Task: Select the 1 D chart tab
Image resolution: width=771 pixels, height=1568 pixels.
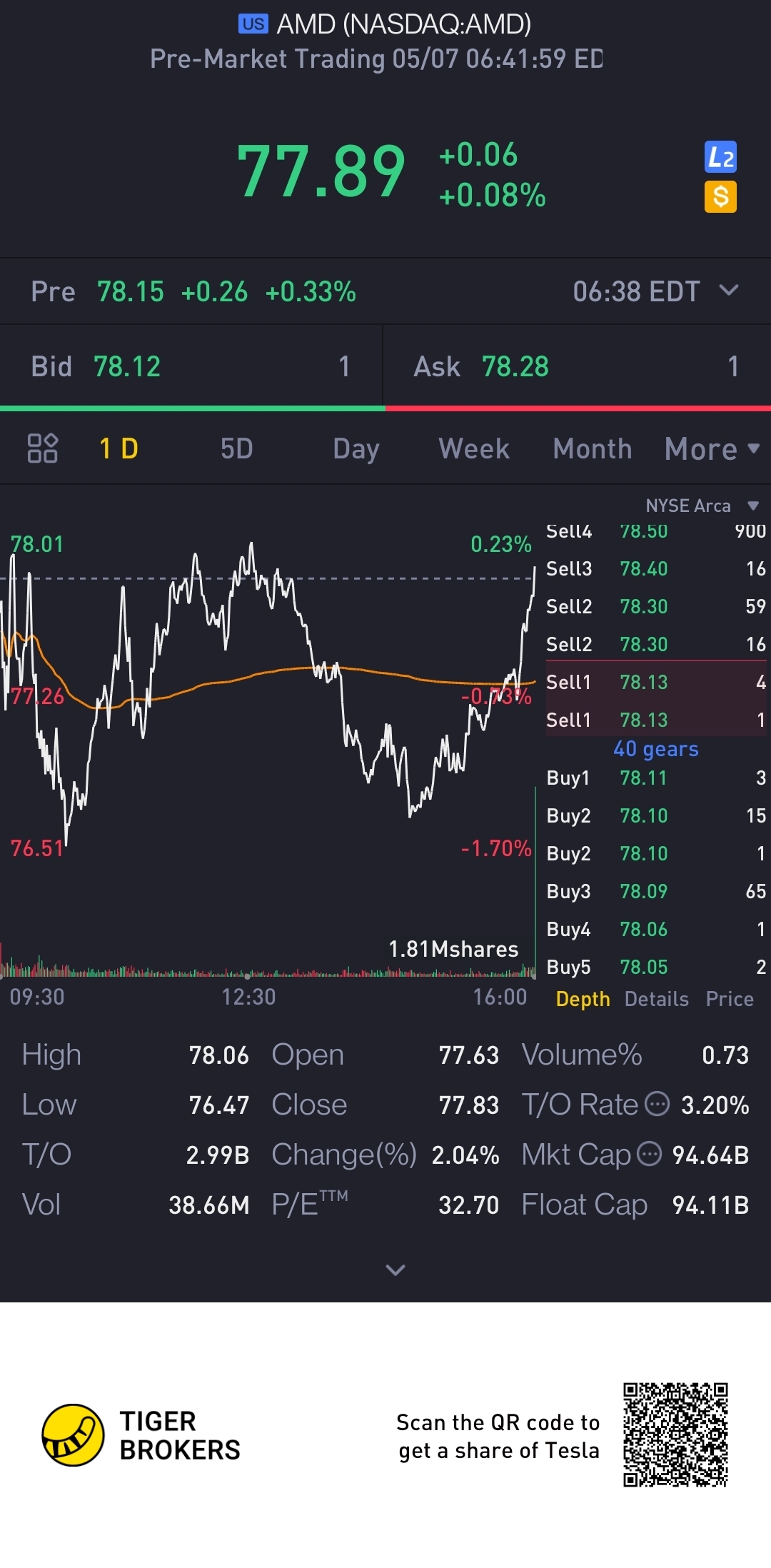Action: [x=119, y=449]
